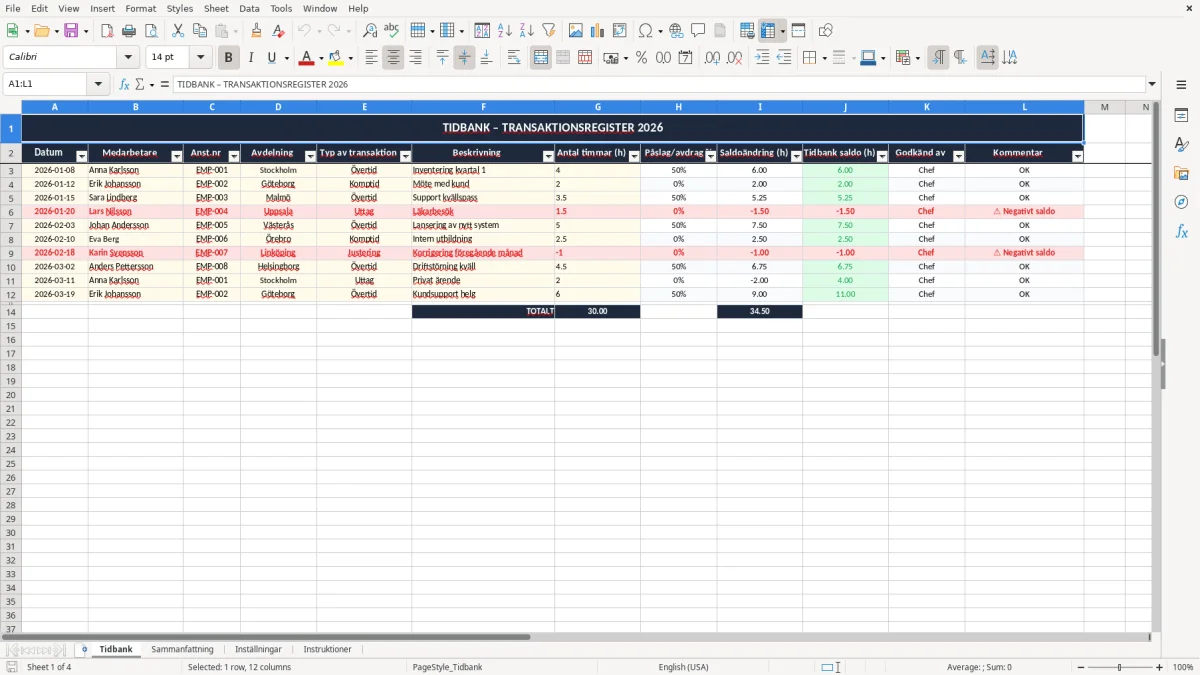The width and height of the screenshot is (1200, 675).
Task: Click the Save document icon
Action: click(x=71, y=31)
